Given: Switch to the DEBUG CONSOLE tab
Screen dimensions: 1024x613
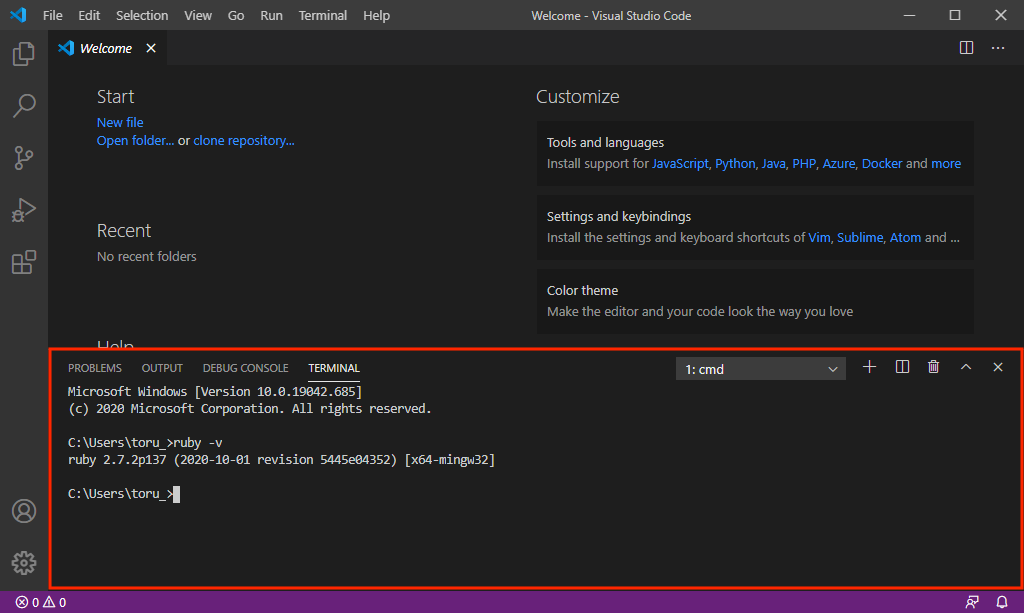Looking at the screenshot, I should [246, 368].
